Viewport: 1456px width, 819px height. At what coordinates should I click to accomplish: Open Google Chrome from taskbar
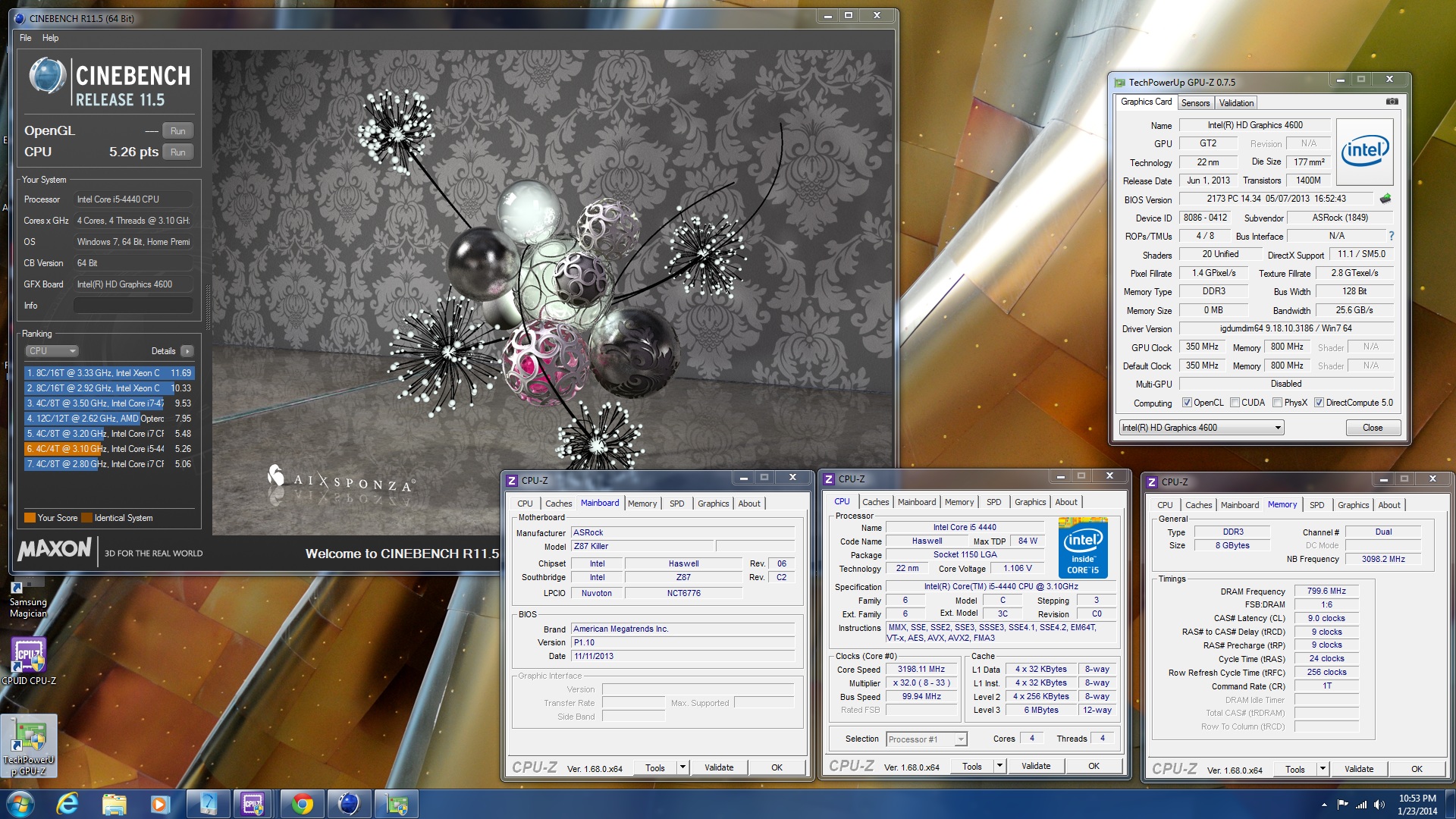(x=302, y=804)
